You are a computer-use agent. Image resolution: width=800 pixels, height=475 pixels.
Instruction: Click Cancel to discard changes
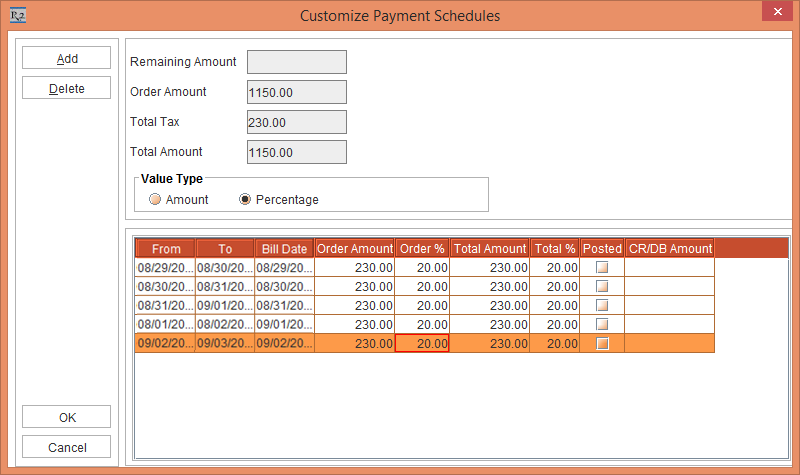pos(67,447)
